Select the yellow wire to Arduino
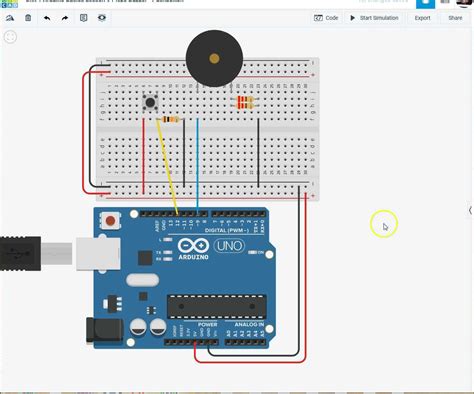This screenshot has width=474, height=394. tap(167, 167)
